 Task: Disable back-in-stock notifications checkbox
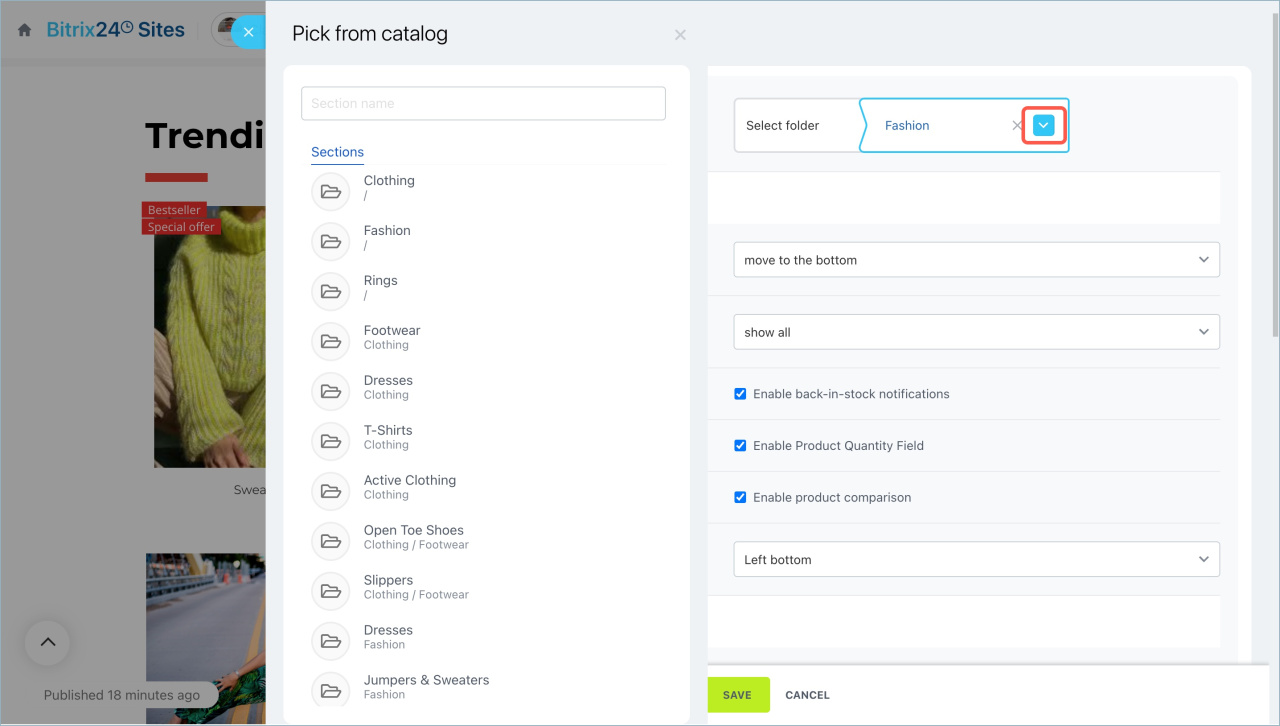(740, 394)
